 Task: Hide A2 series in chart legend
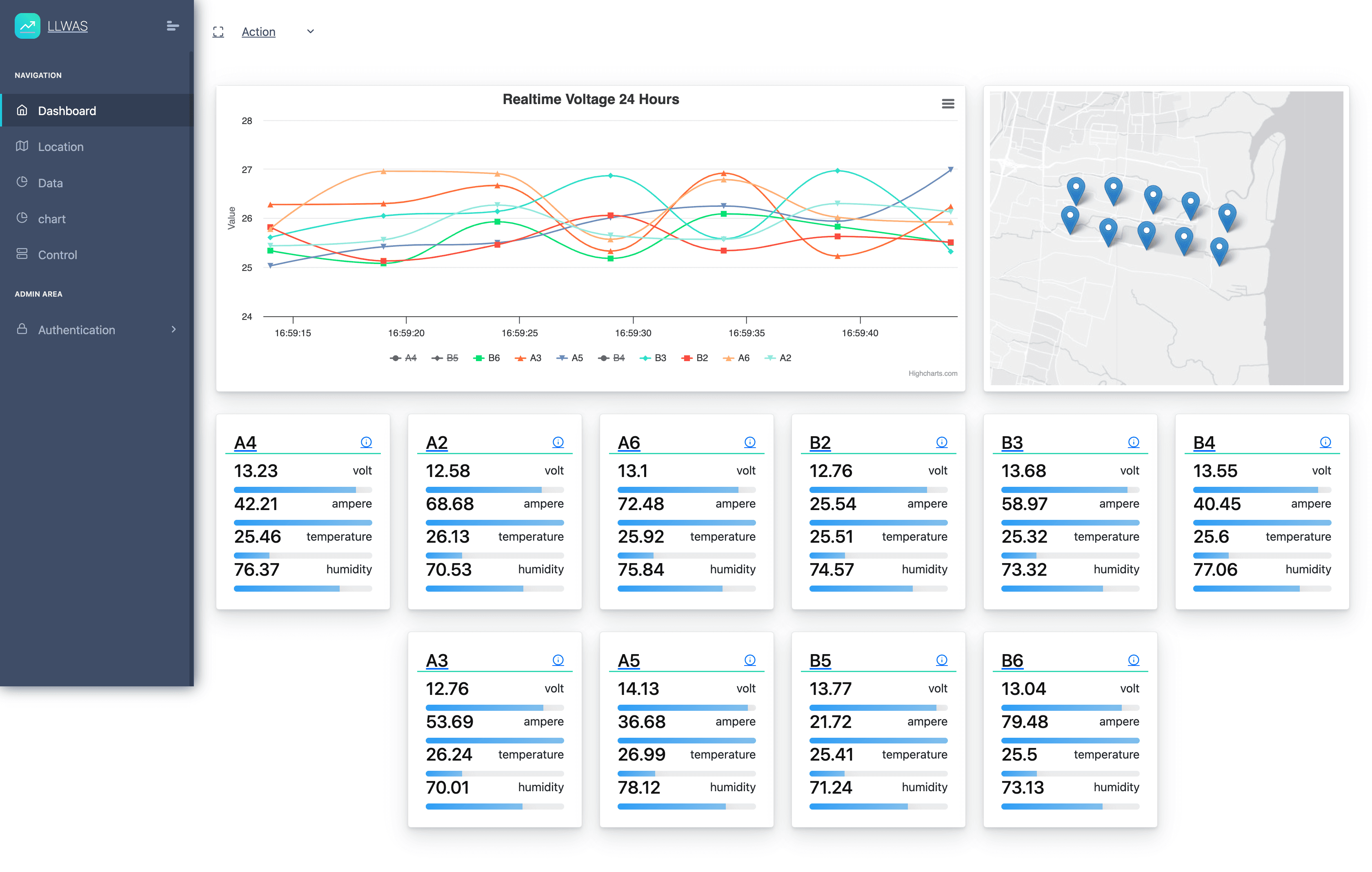pyautogui.click(x=778, y=358)
